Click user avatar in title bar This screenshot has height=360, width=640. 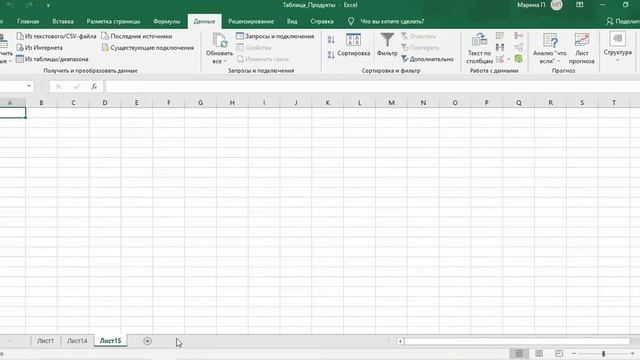coord(556,5)
